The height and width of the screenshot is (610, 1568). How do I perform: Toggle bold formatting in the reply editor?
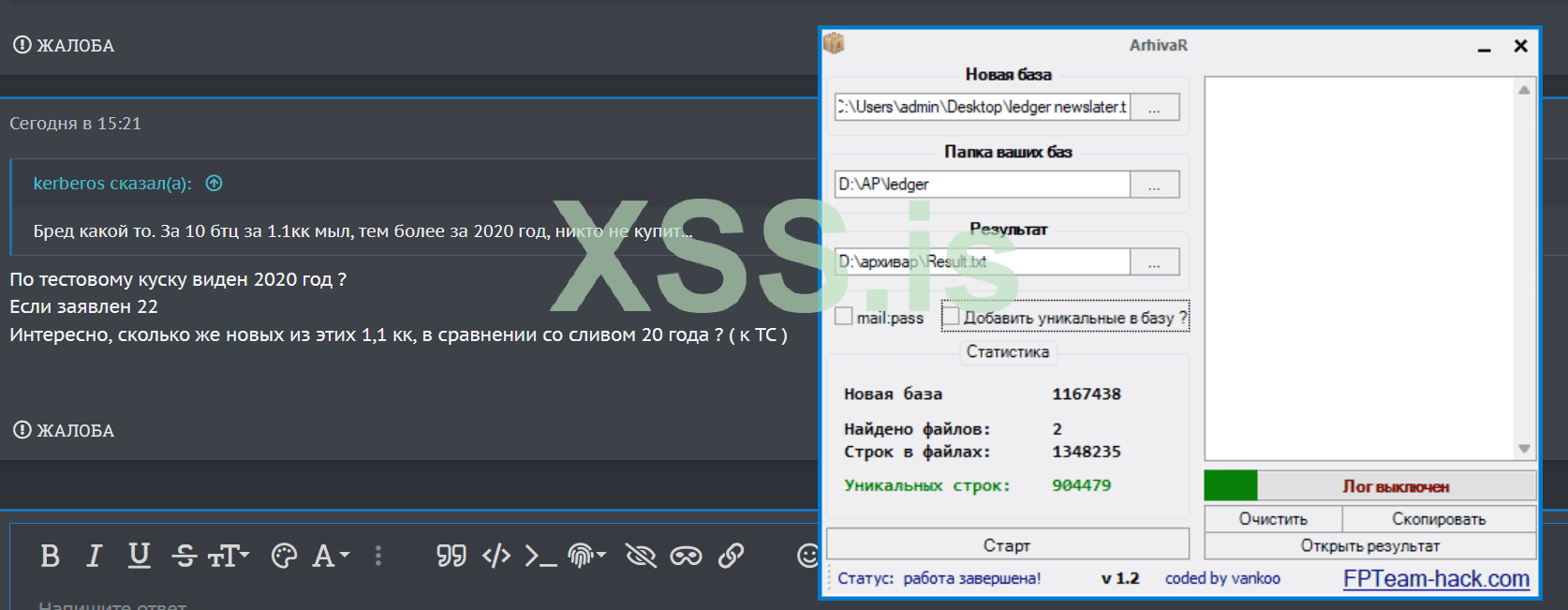(51, 556)
